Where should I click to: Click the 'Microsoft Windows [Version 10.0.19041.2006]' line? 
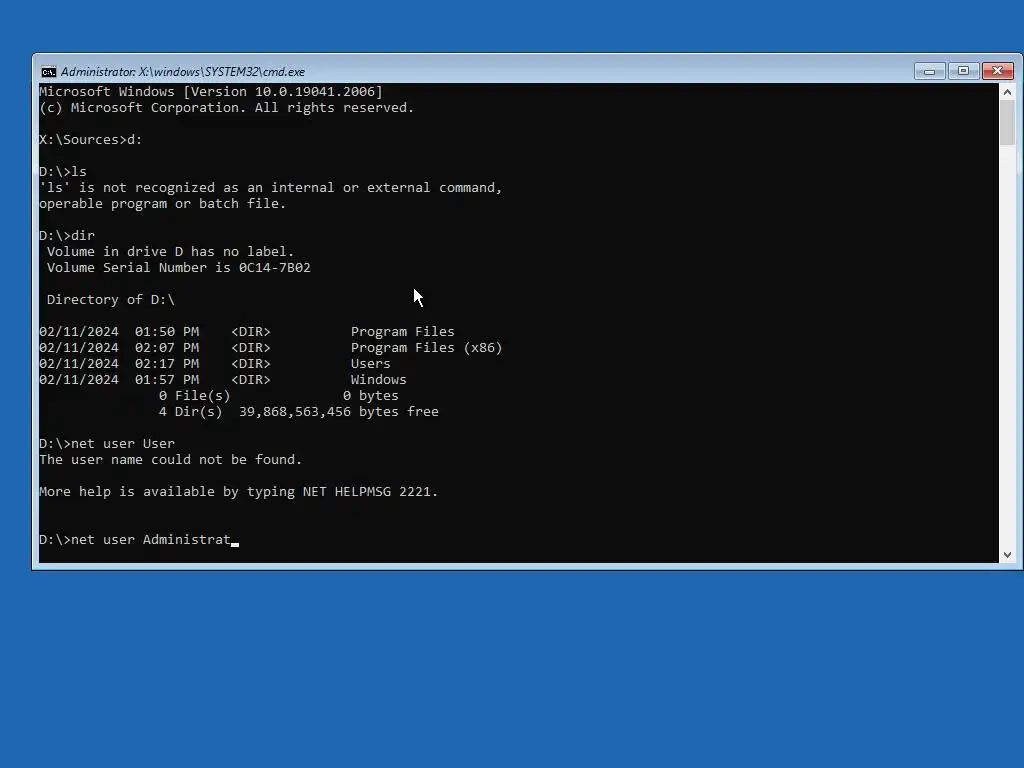point(211,91)
